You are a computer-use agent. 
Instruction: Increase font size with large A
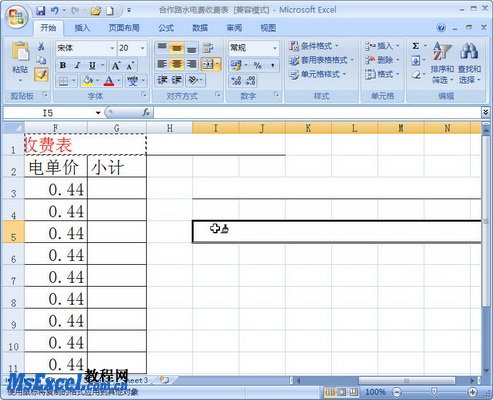[x=116, y=66]
